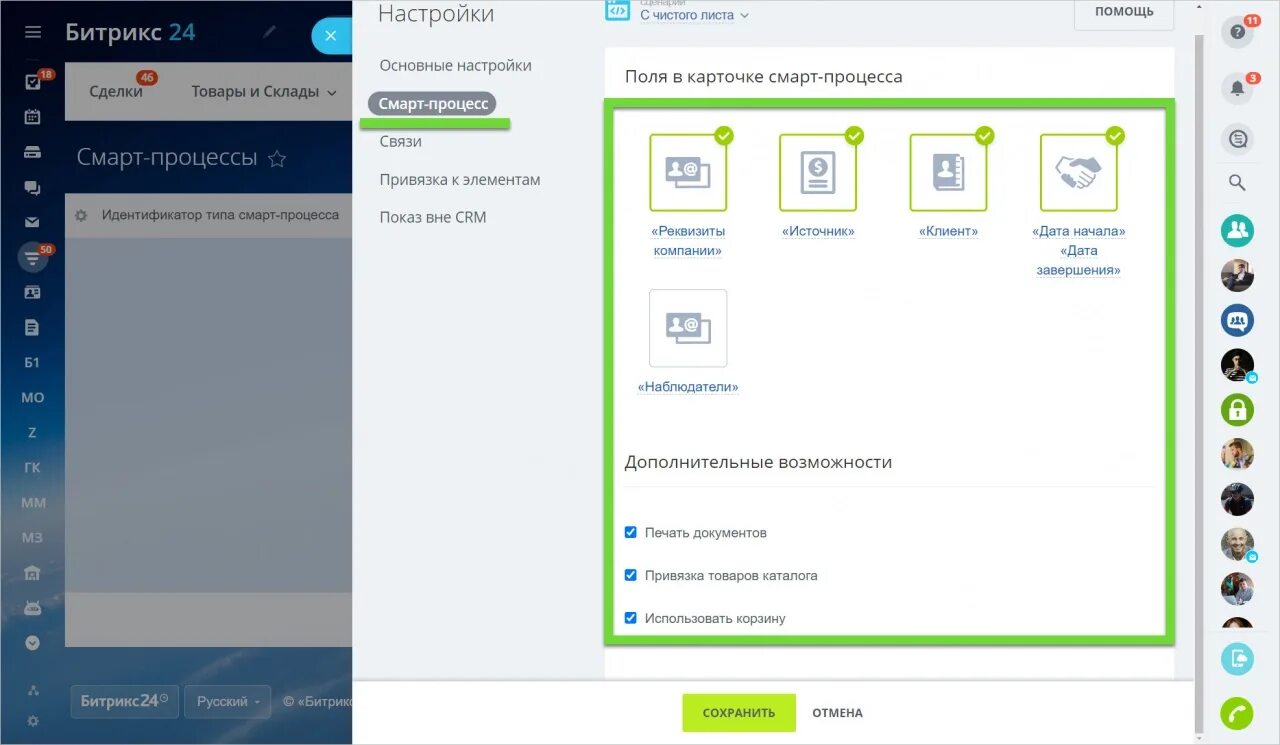The height and width of the screenshot is (745, 1280).
Task: Open Tasks icon with 18 badge
Action: pyautogui.click(x=32, y=82)
